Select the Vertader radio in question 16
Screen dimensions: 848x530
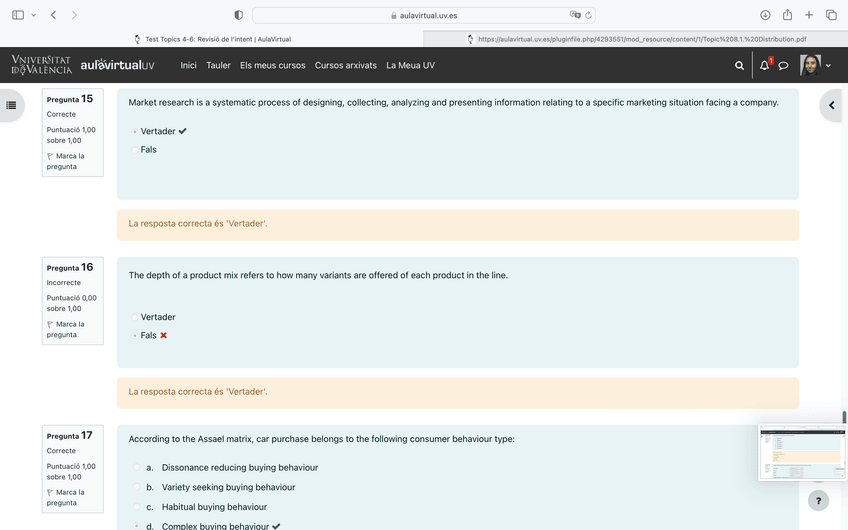[135, 317]
